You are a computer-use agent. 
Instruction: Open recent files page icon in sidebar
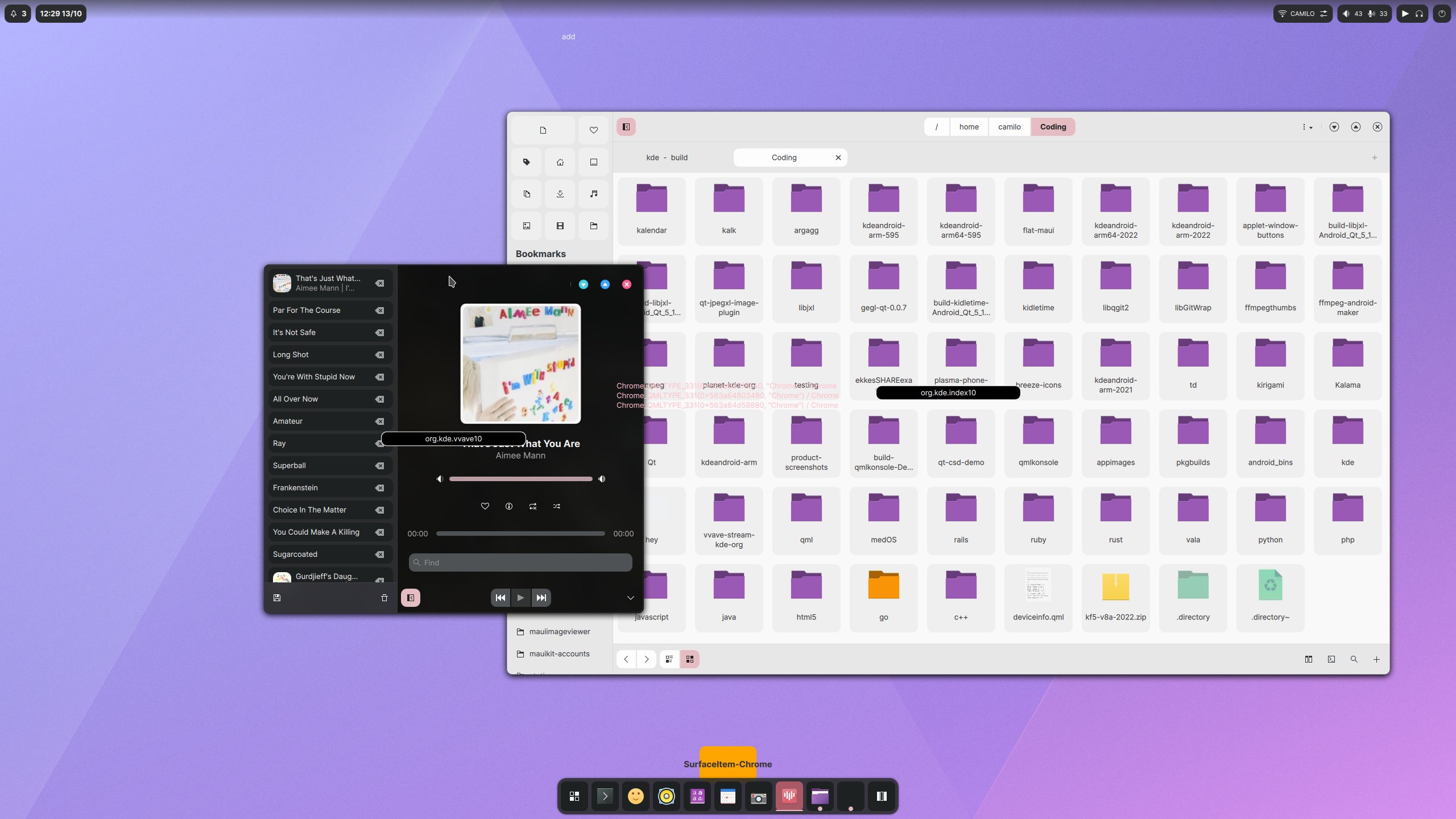(543, 130)
